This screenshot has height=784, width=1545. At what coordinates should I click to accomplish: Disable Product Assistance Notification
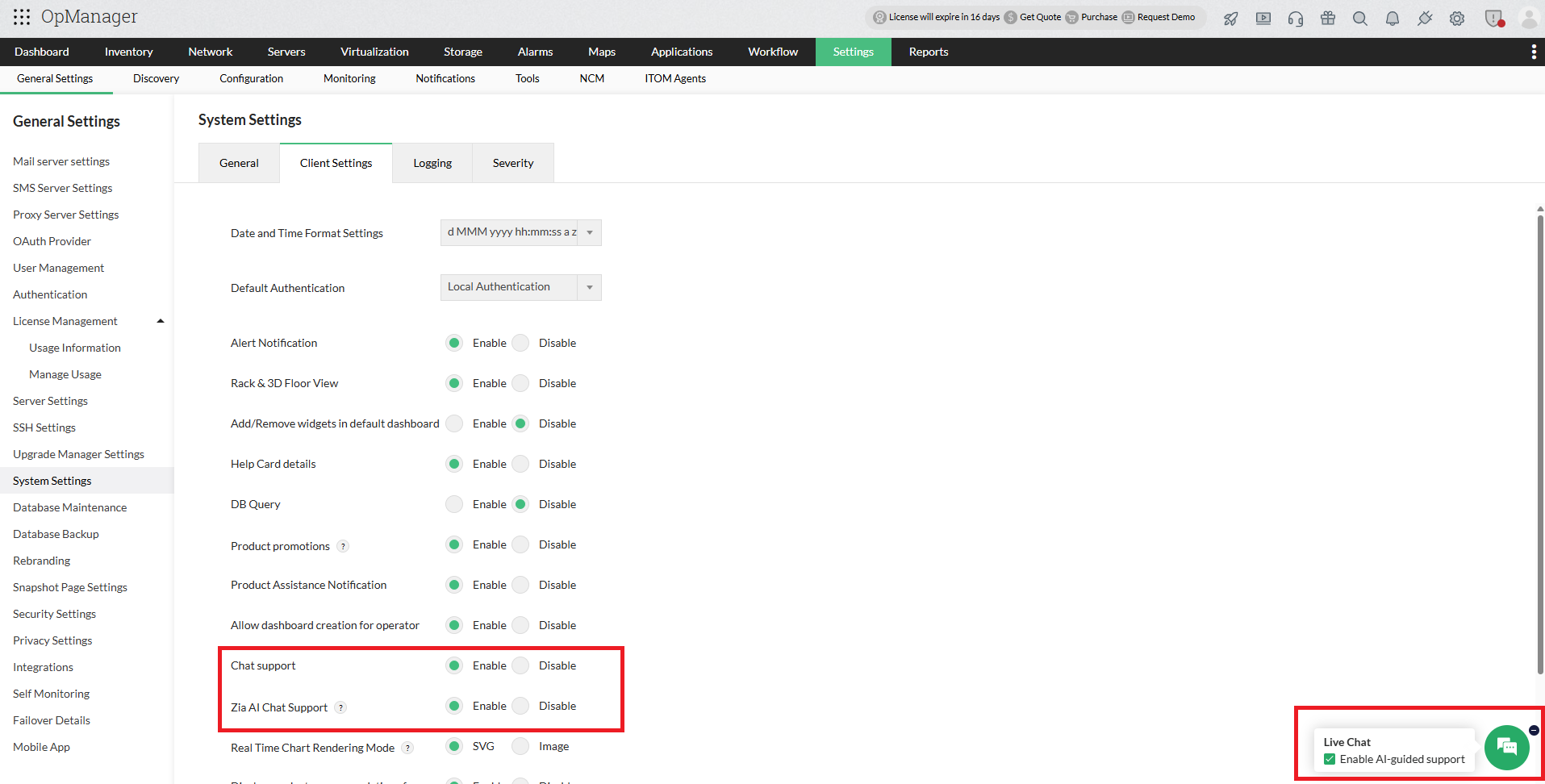coord(520,585)
